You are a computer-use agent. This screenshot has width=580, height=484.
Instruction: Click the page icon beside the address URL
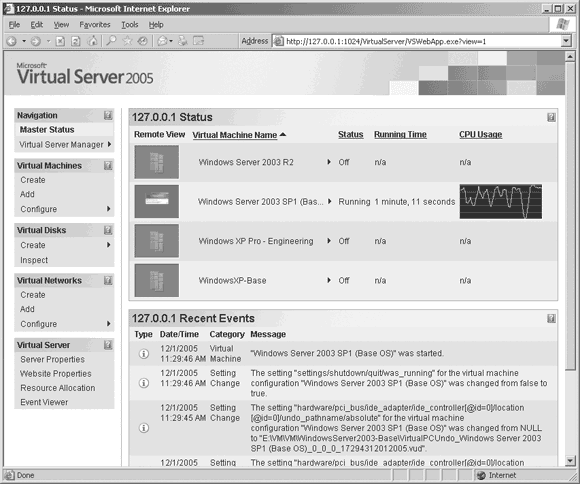(278, 41)
